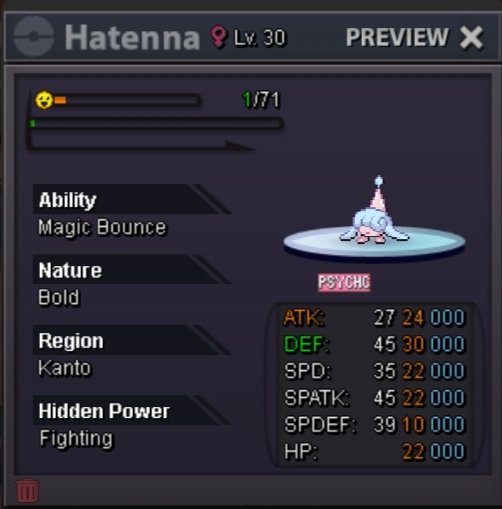Click the DEF stat row highlighted green
Image resolution: width=502 pixels, height=509 pixels.
coord(374,344)
